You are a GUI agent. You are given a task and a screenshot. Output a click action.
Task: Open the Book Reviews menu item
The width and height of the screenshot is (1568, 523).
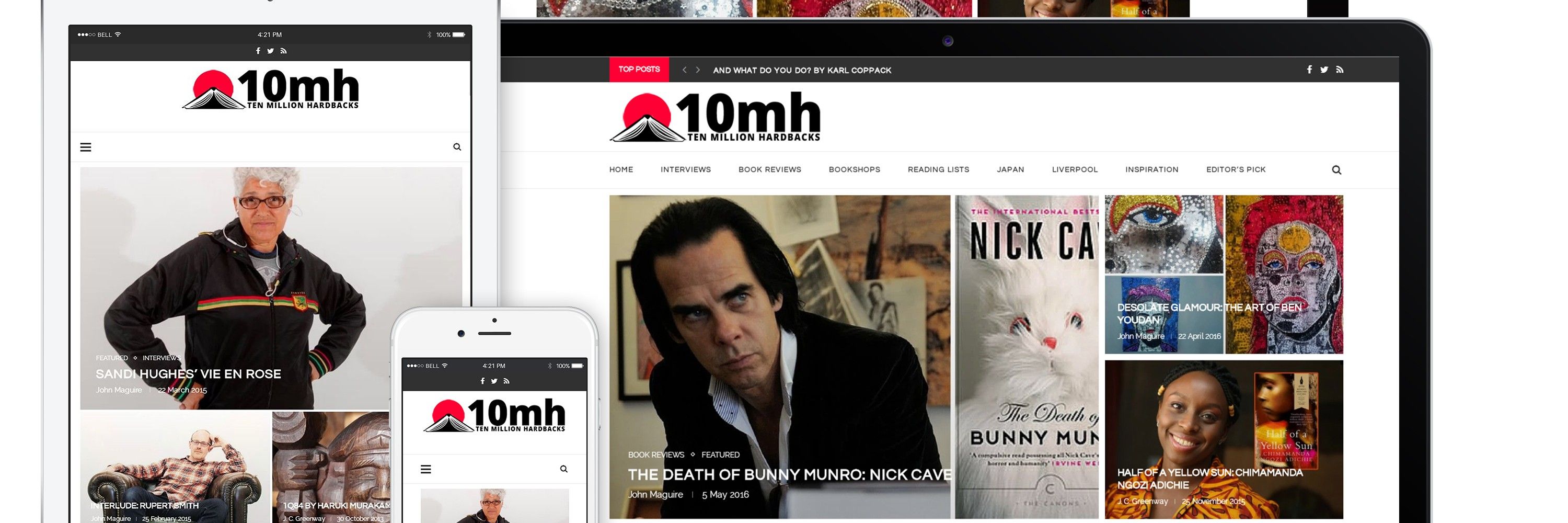[x=769, y=170]
